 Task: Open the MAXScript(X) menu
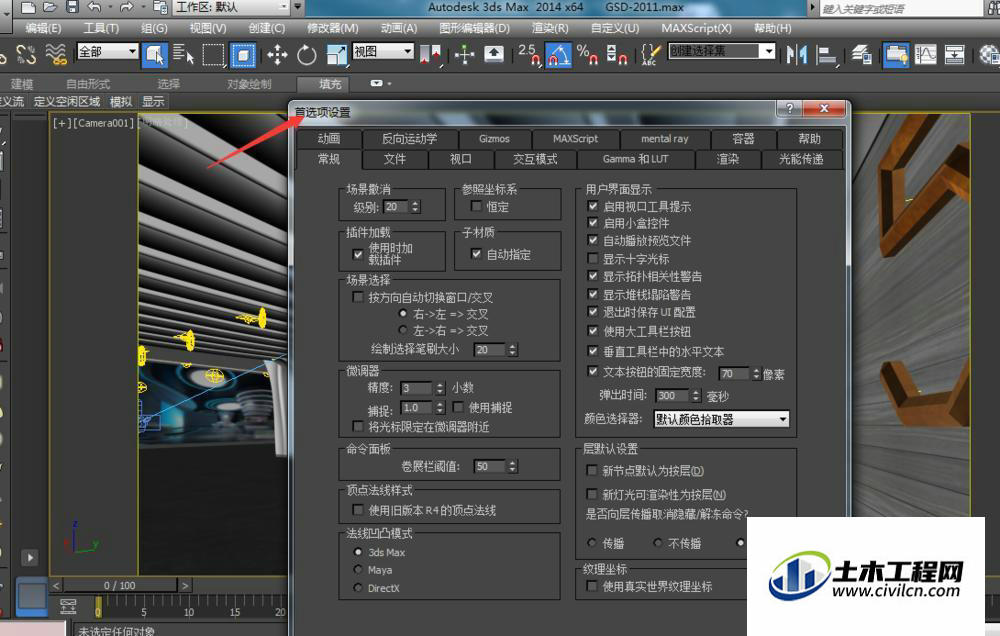[696, 28]
